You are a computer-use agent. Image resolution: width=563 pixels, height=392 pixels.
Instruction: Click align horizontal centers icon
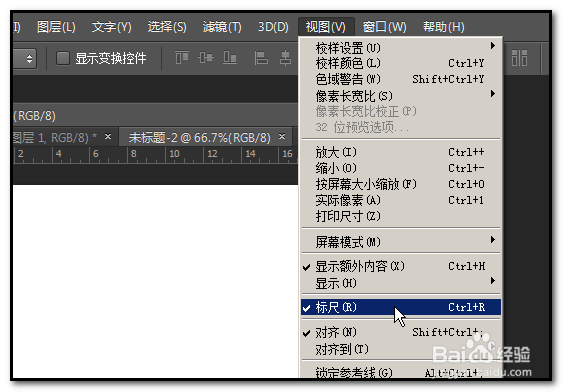[285, 58]
